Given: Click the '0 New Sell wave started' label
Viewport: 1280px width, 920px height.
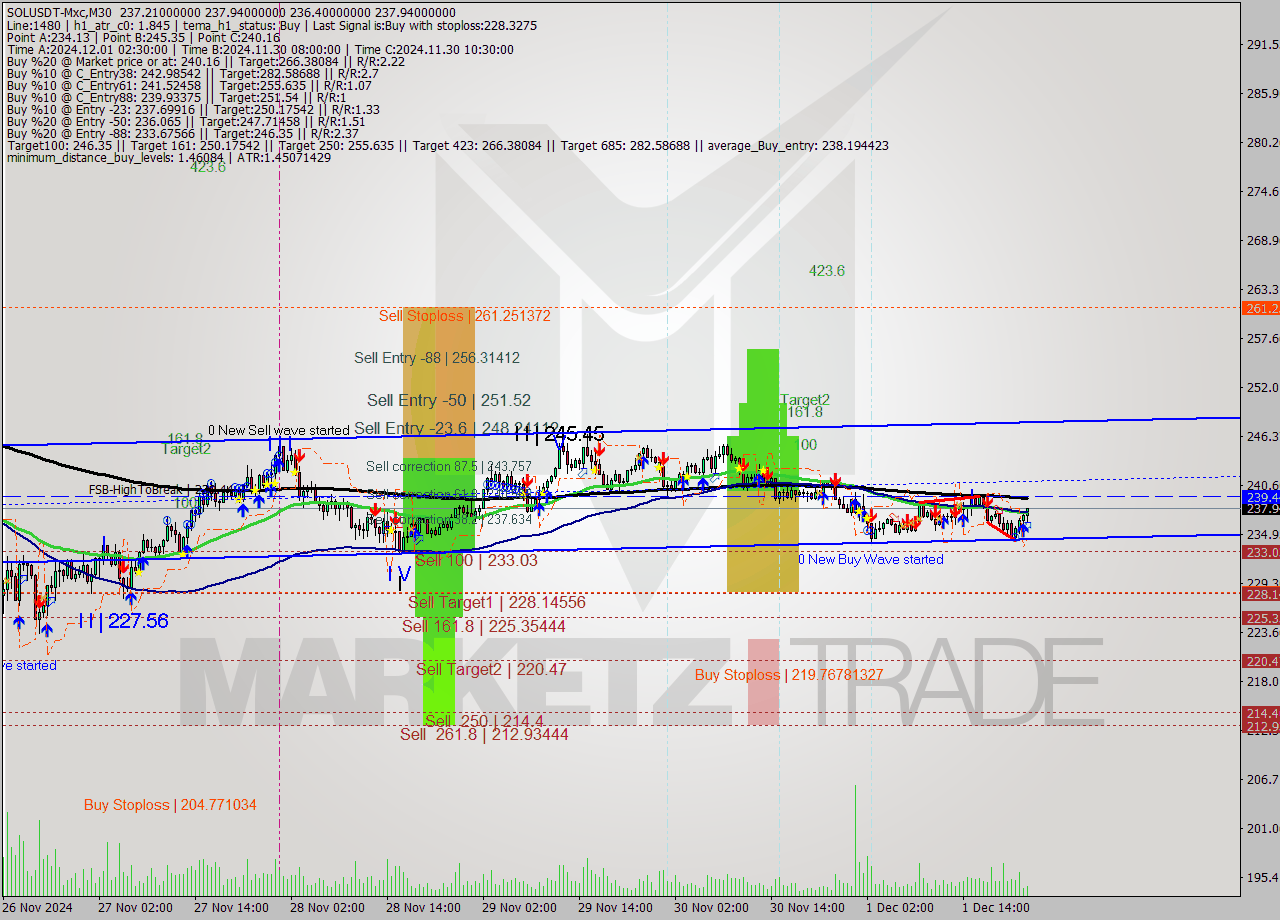Looking at the screenshot, I should tap(279, 429).
